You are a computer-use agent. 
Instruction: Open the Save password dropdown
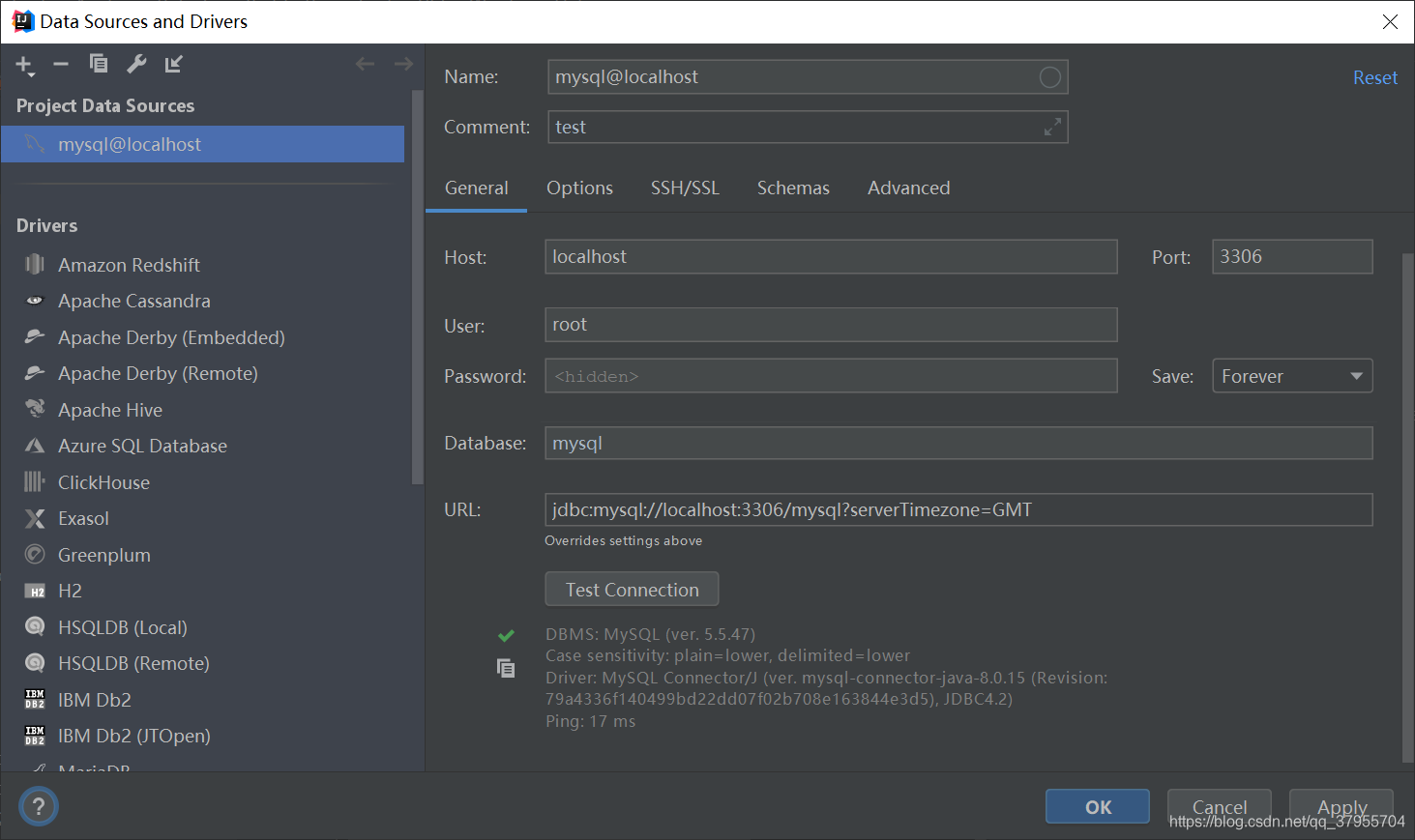tap(1292, 376)
